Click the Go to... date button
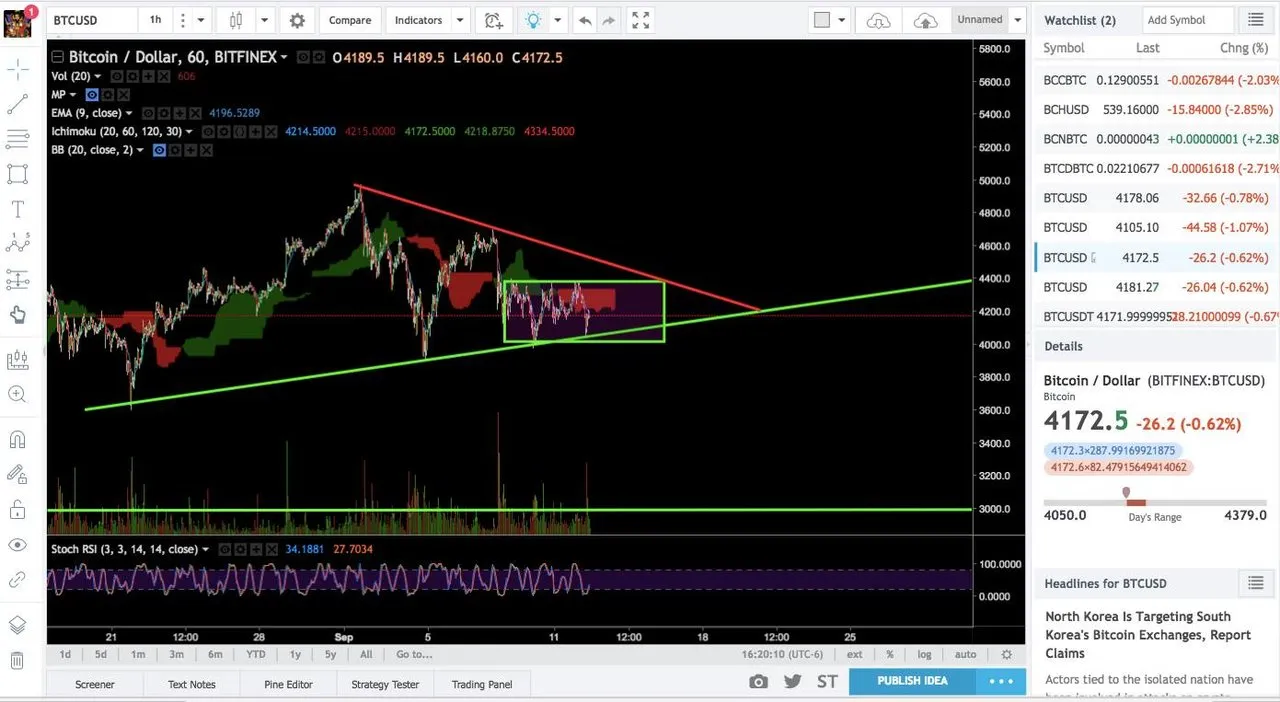This screenshot has height=702, width=1280. 414,654
